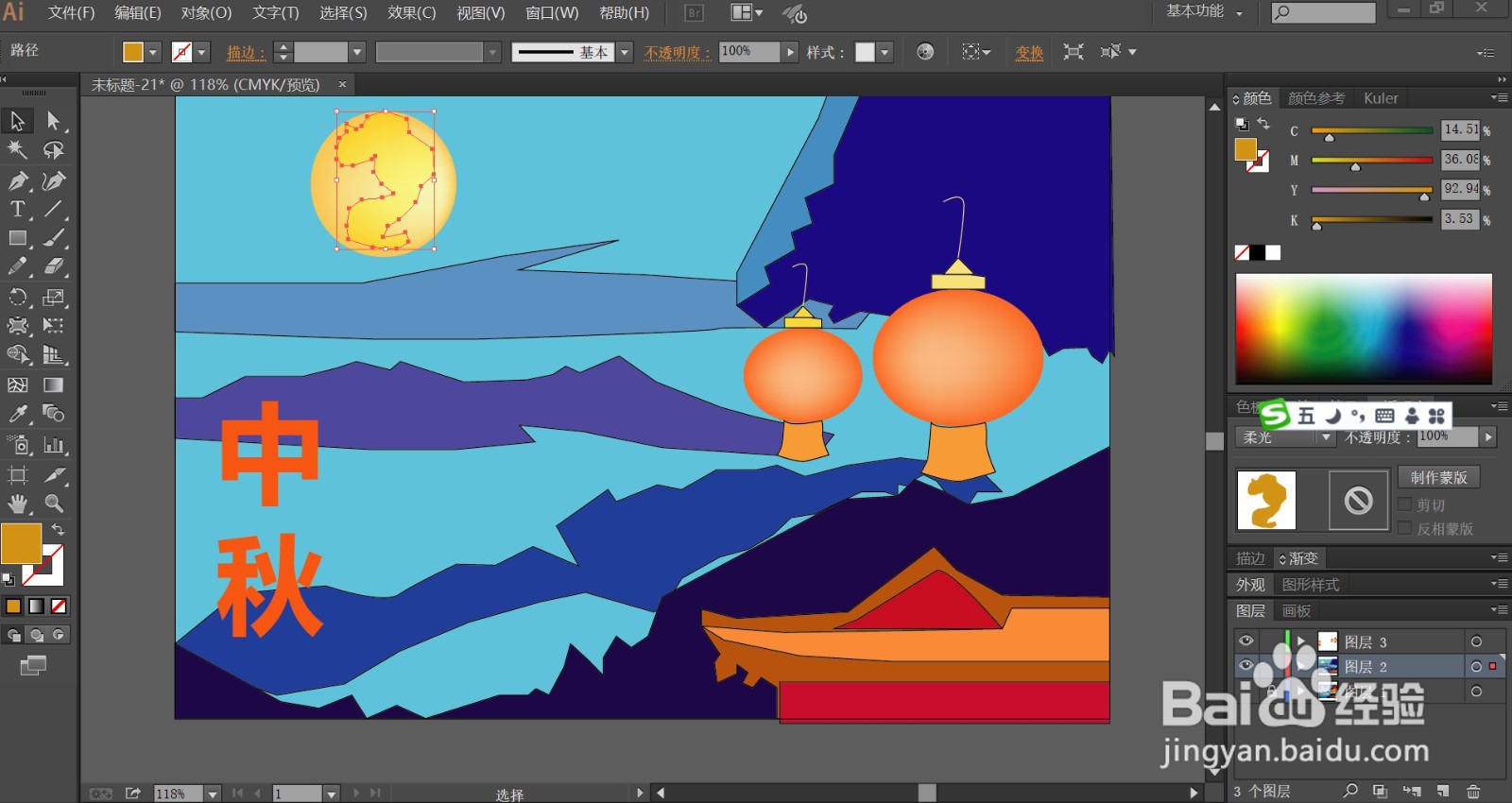Open the 文件(F) menu
1512x803 pixels.
coord(72,13)
